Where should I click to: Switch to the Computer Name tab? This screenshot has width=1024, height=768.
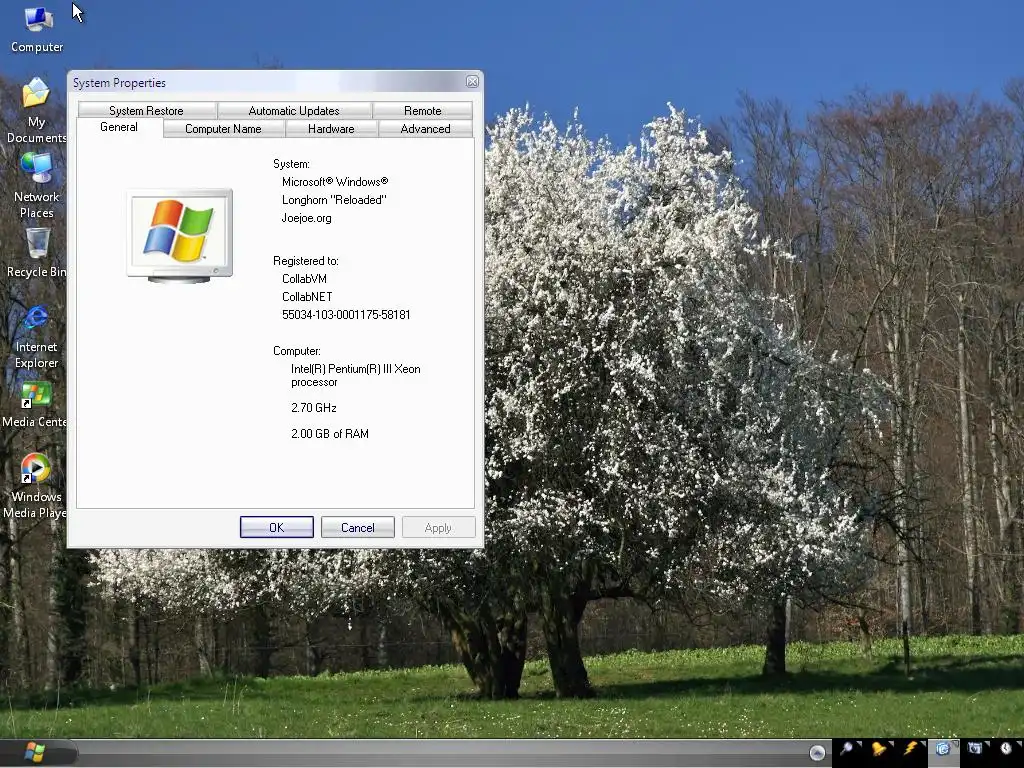(223, 129)
